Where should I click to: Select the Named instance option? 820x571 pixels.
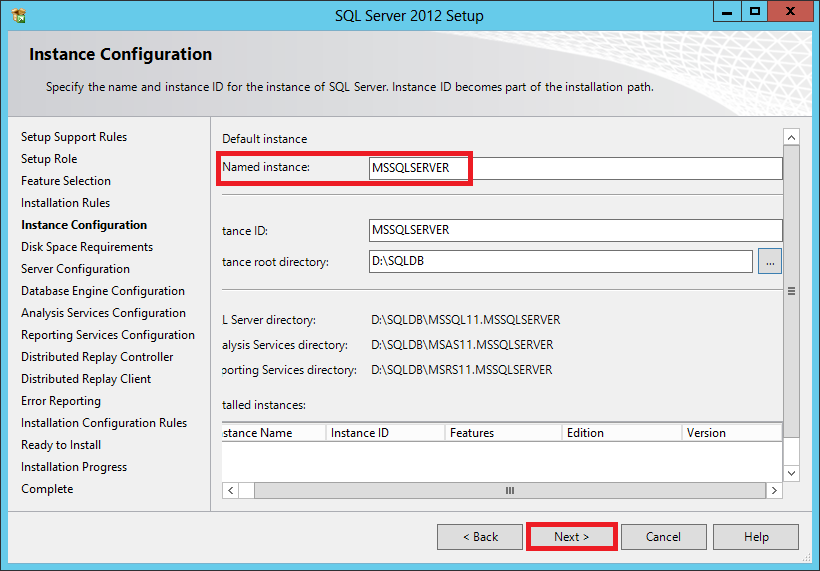click(266, 168)
